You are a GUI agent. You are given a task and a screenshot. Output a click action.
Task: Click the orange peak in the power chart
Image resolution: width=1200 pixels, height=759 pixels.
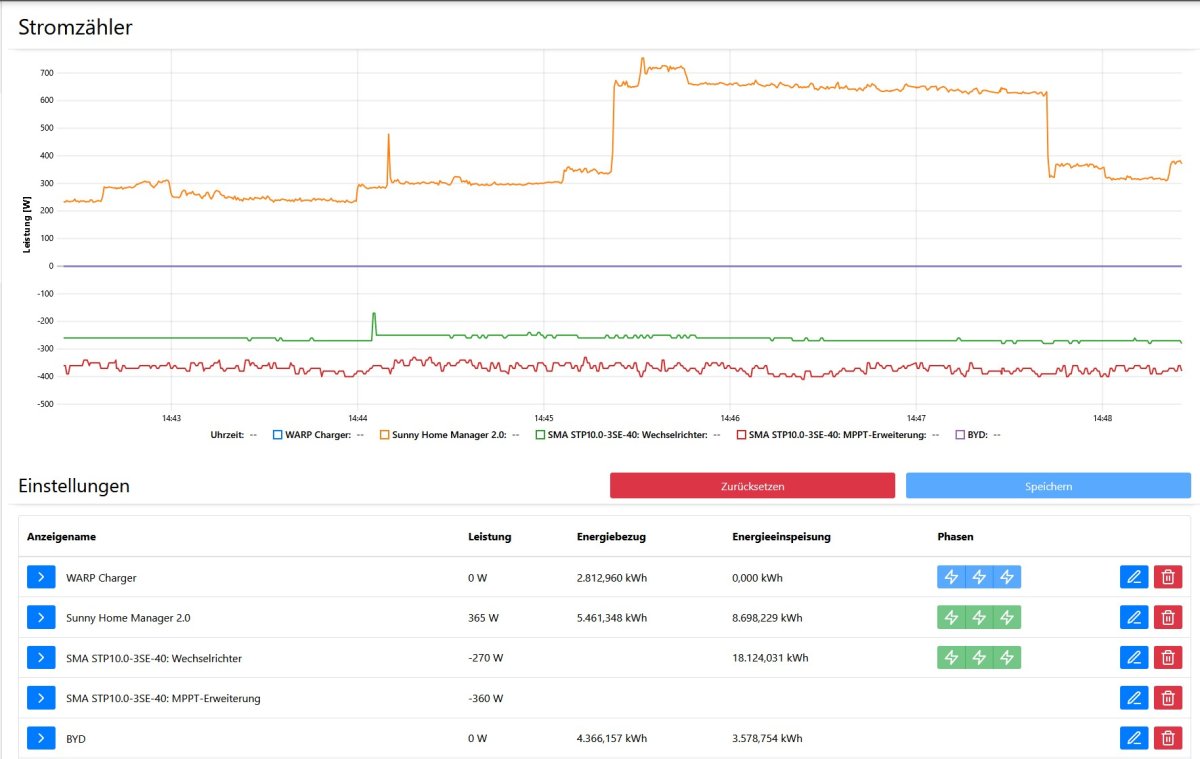point(643,60)
